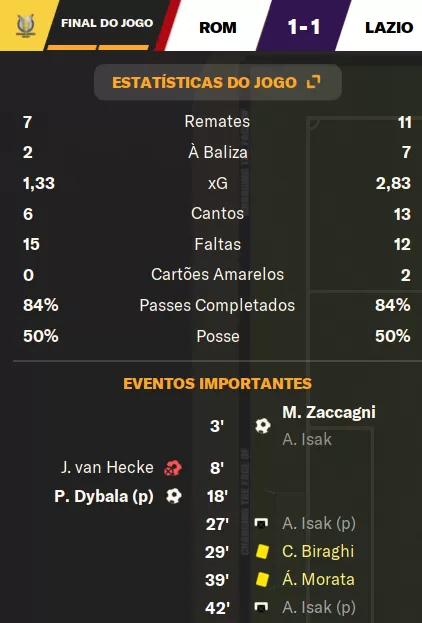422x623 pixels.
Task: Click the goal ball icon at 3'
Action: (263, 426)
